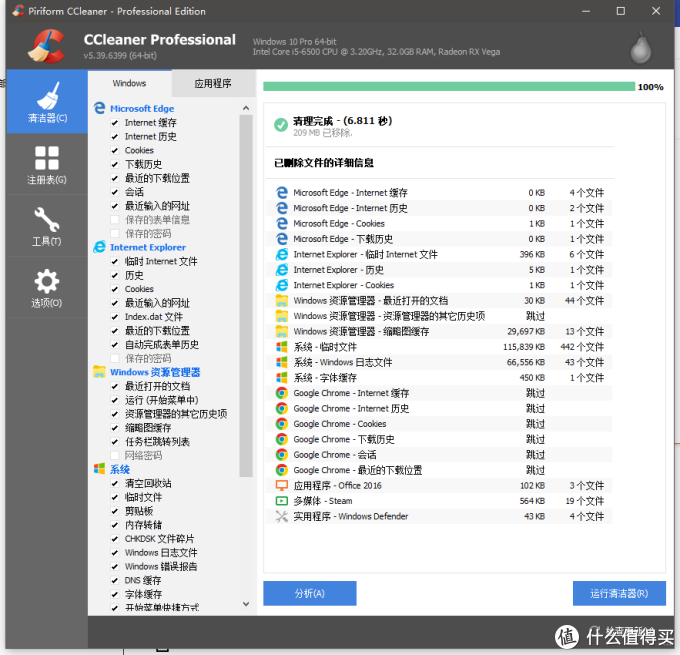
Task: Uncheck 清空回收站 under 系统
Action: click(114, 484)
